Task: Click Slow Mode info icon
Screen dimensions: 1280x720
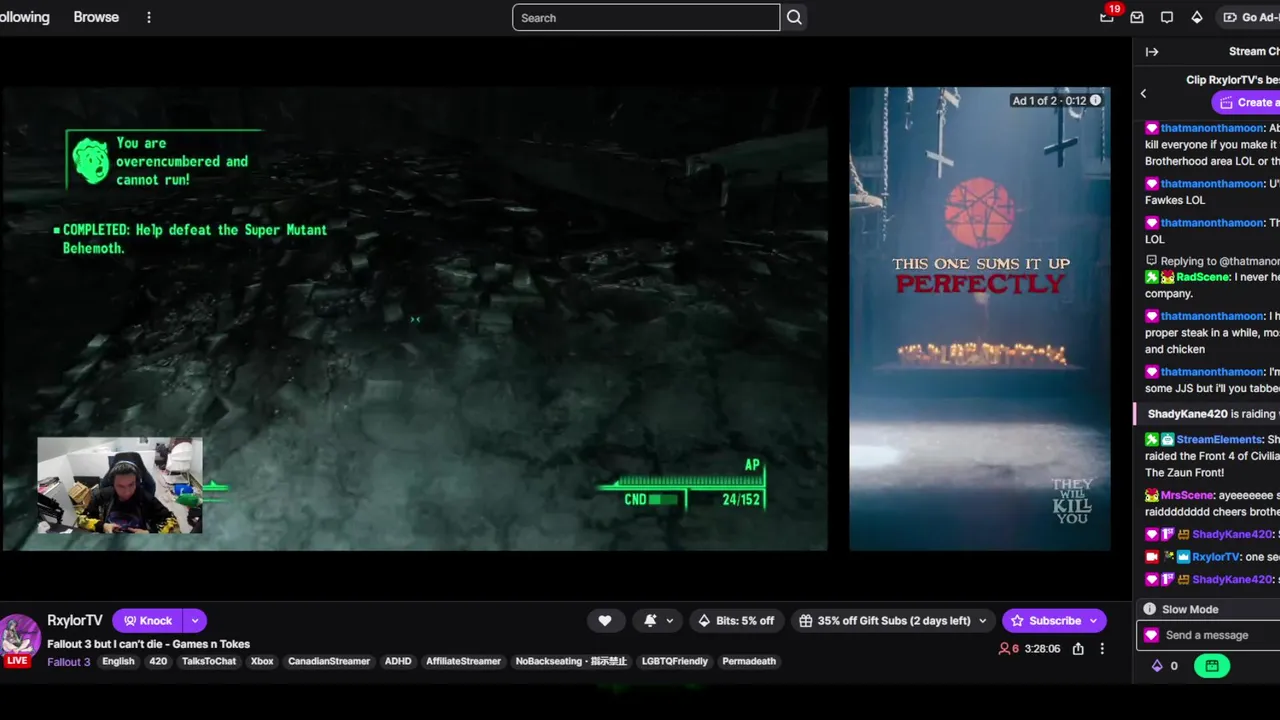Action: coord(1150,609)
